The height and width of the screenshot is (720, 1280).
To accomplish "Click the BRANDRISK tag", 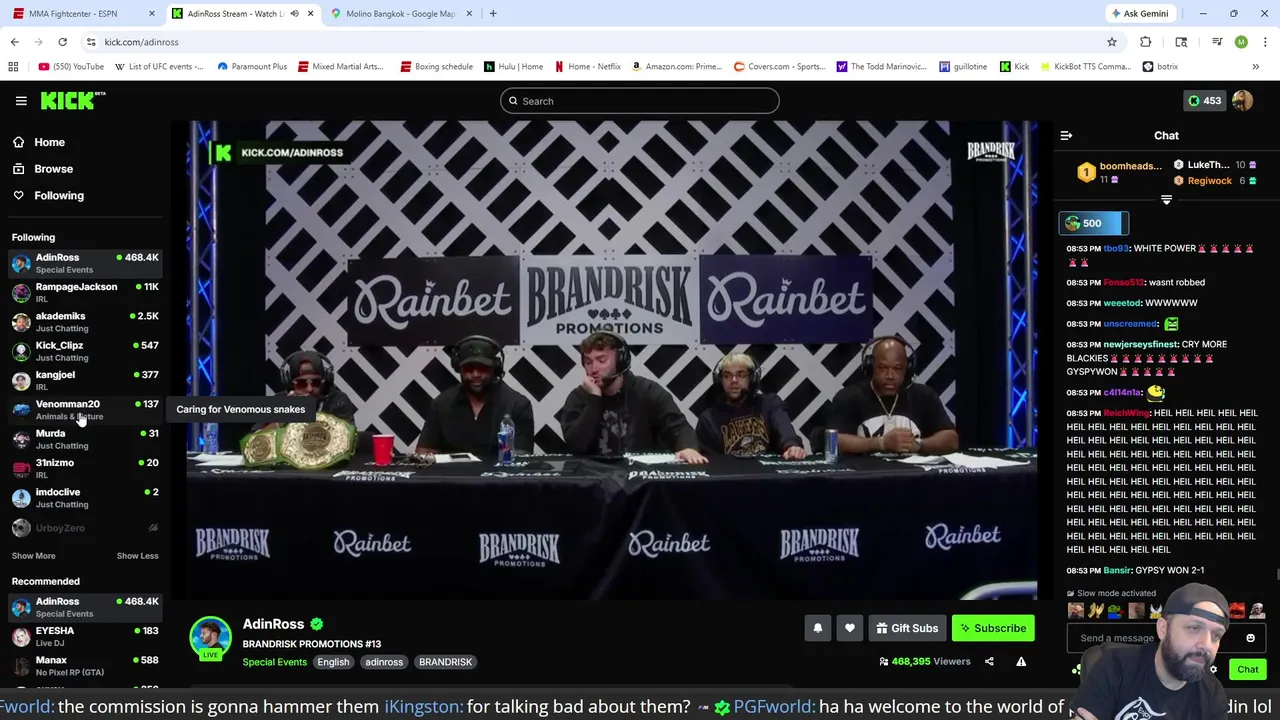I will (445, 662).
